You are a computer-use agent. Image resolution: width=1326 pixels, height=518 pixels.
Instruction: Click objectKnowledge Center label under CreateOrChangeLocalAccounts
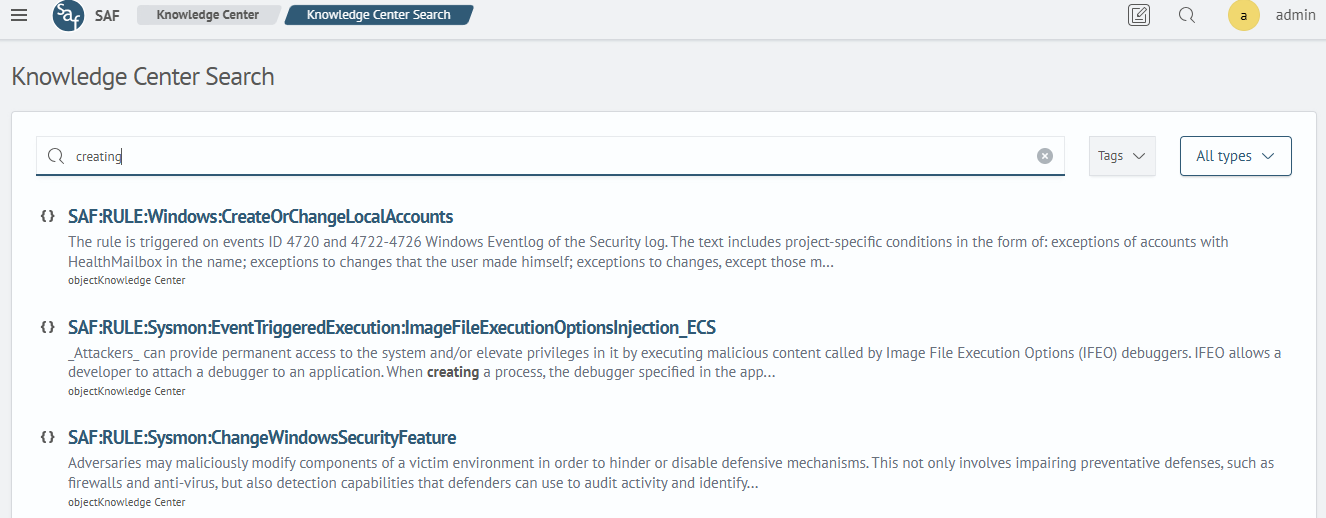[126, 281]
